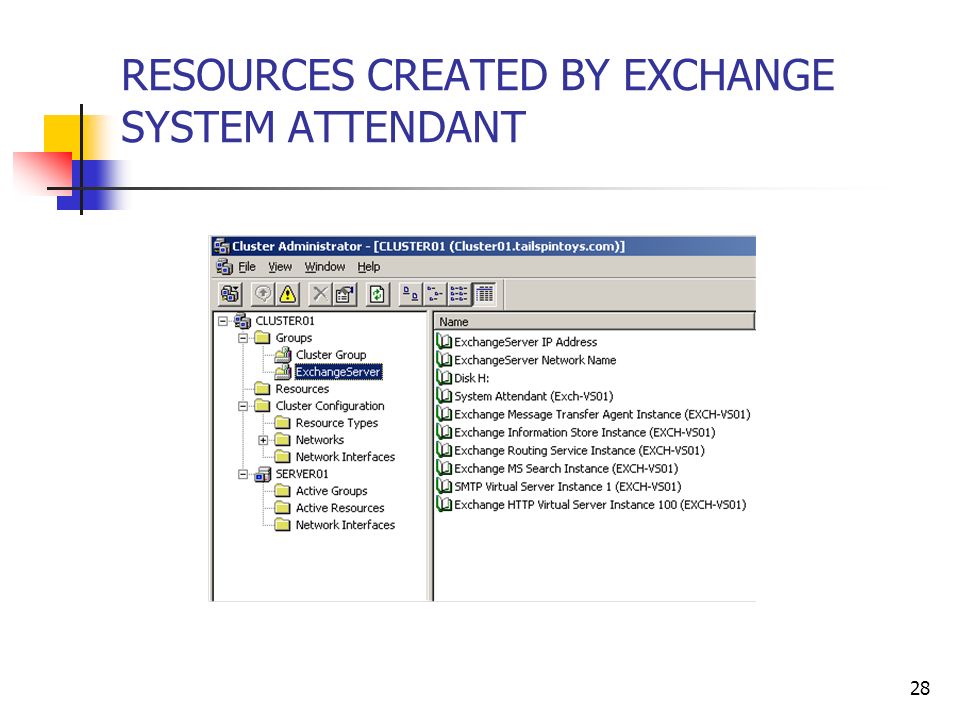Select 'ExchangeServer Network Name' text
The image size is (960, 720).
(535, 360)
